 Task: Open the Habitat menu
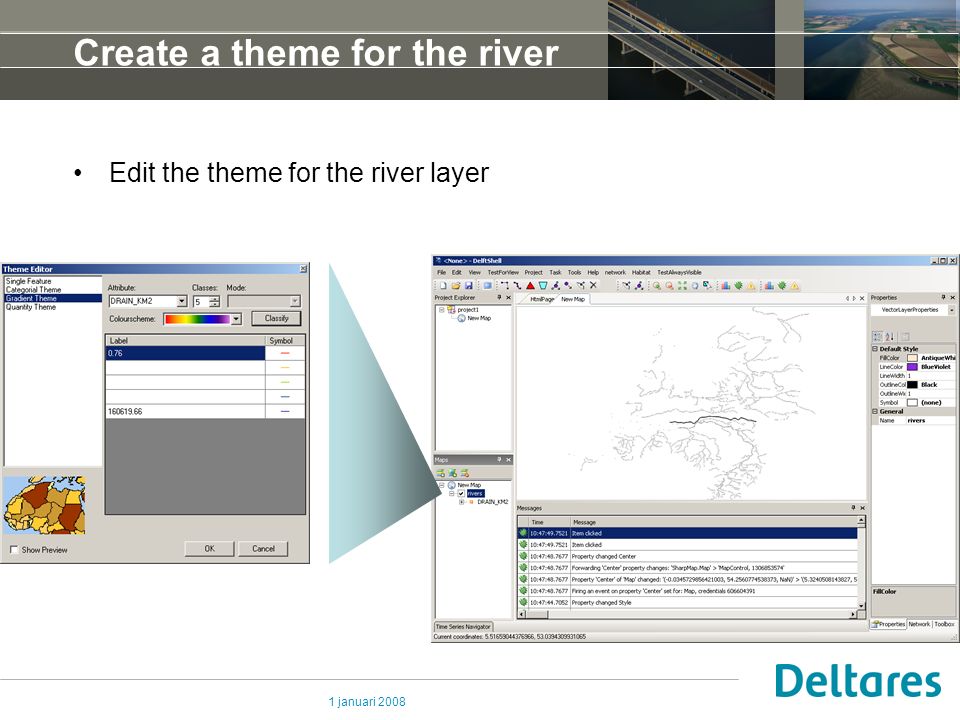click(641, 272)
